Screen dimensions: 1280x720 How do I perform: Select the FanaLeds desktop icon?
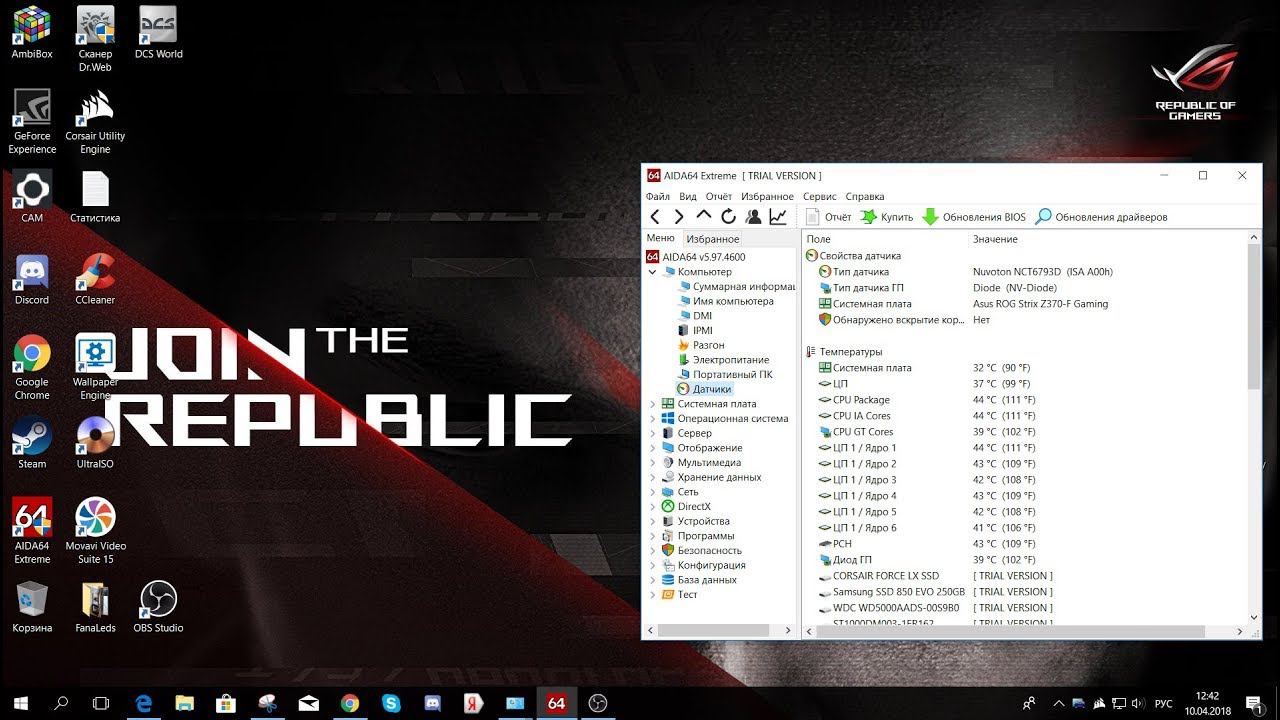[95, 607]
